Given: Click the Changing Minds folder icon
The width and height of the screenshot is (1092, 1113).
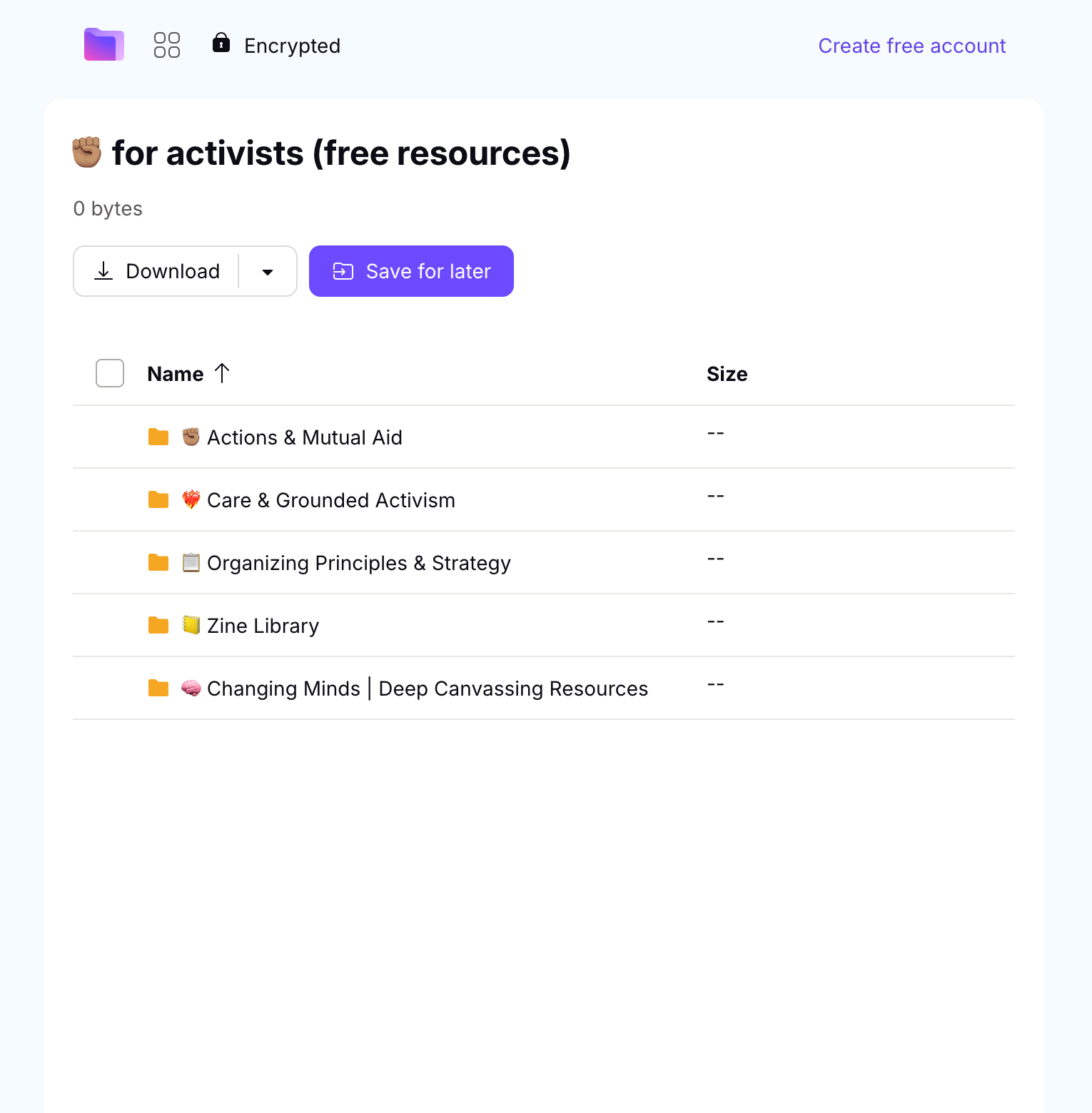Looking at the screenshot, I should click(x=158, y=688).
